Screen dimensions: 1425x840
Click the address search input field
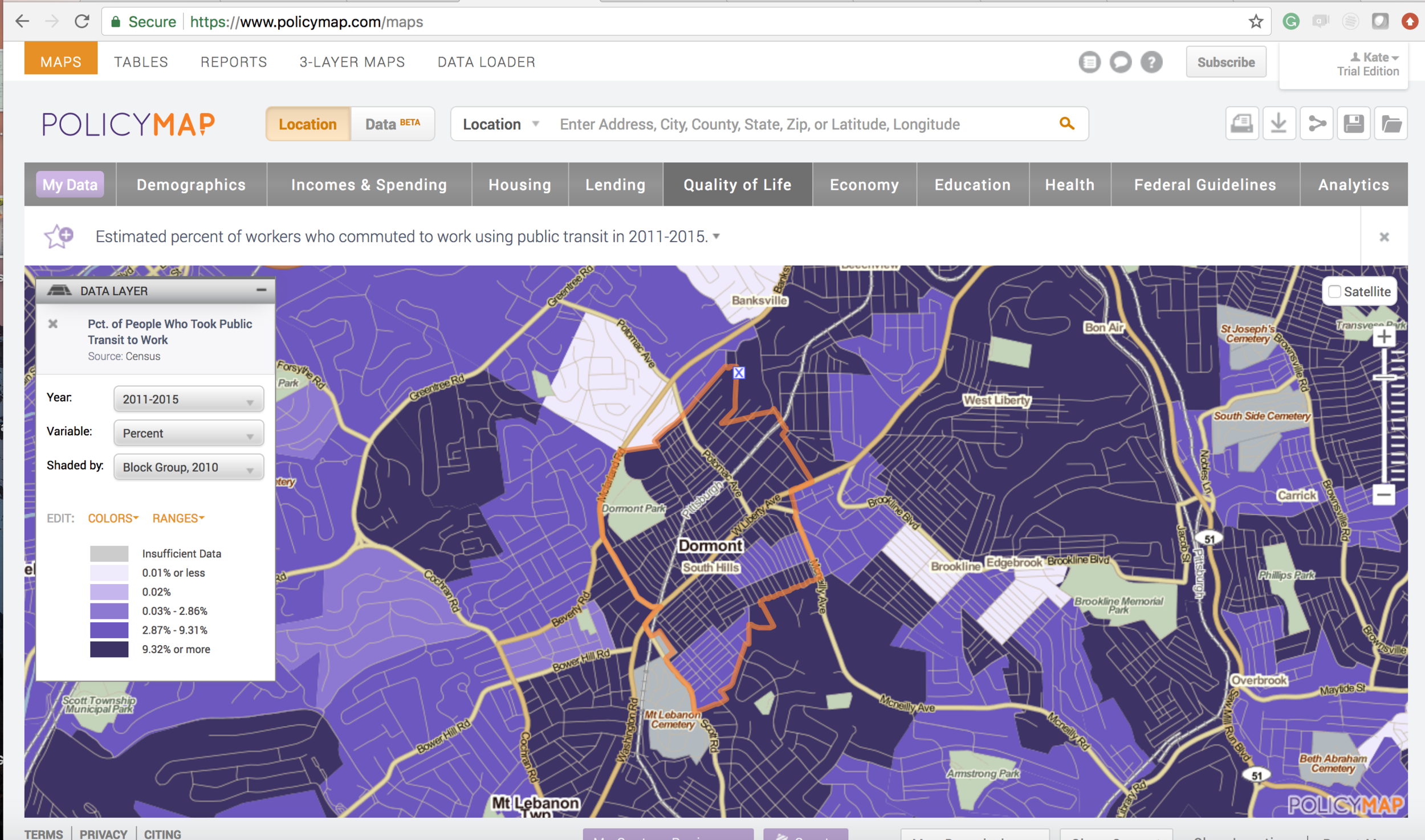[x=804, y=124]
